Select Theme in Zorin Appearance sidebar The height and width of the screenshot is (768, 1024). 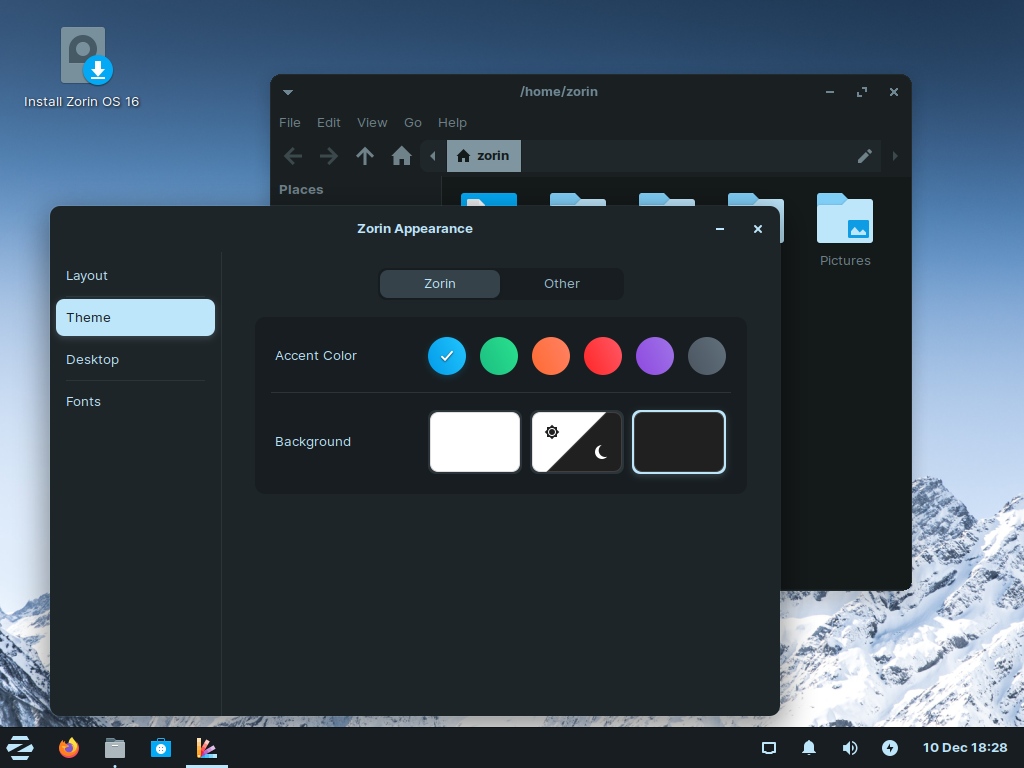(135, 317)
